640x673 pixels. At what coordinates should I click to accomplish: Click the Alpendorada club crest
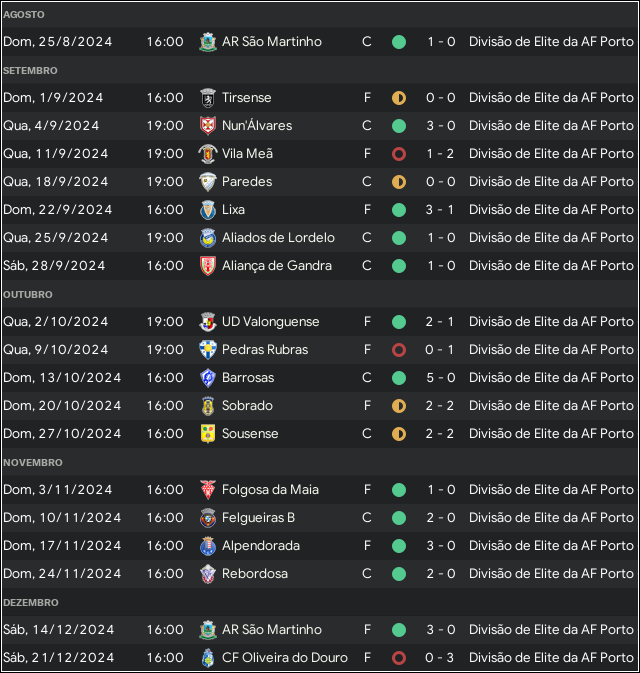click(x=208, y=546)
